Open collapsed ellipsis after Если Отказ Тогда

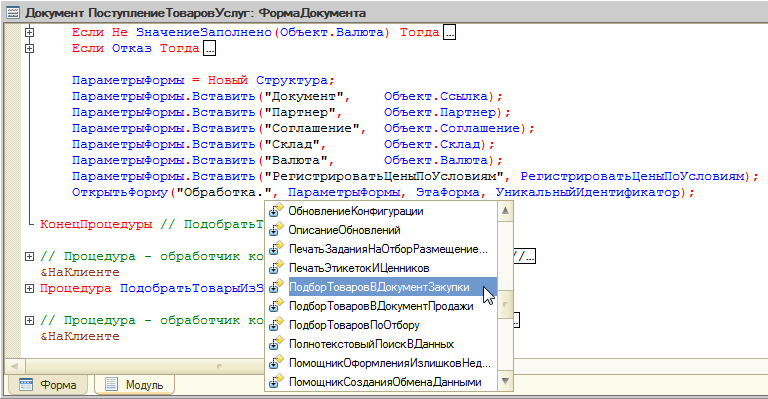pyautogui.click(x=209, y=49)
